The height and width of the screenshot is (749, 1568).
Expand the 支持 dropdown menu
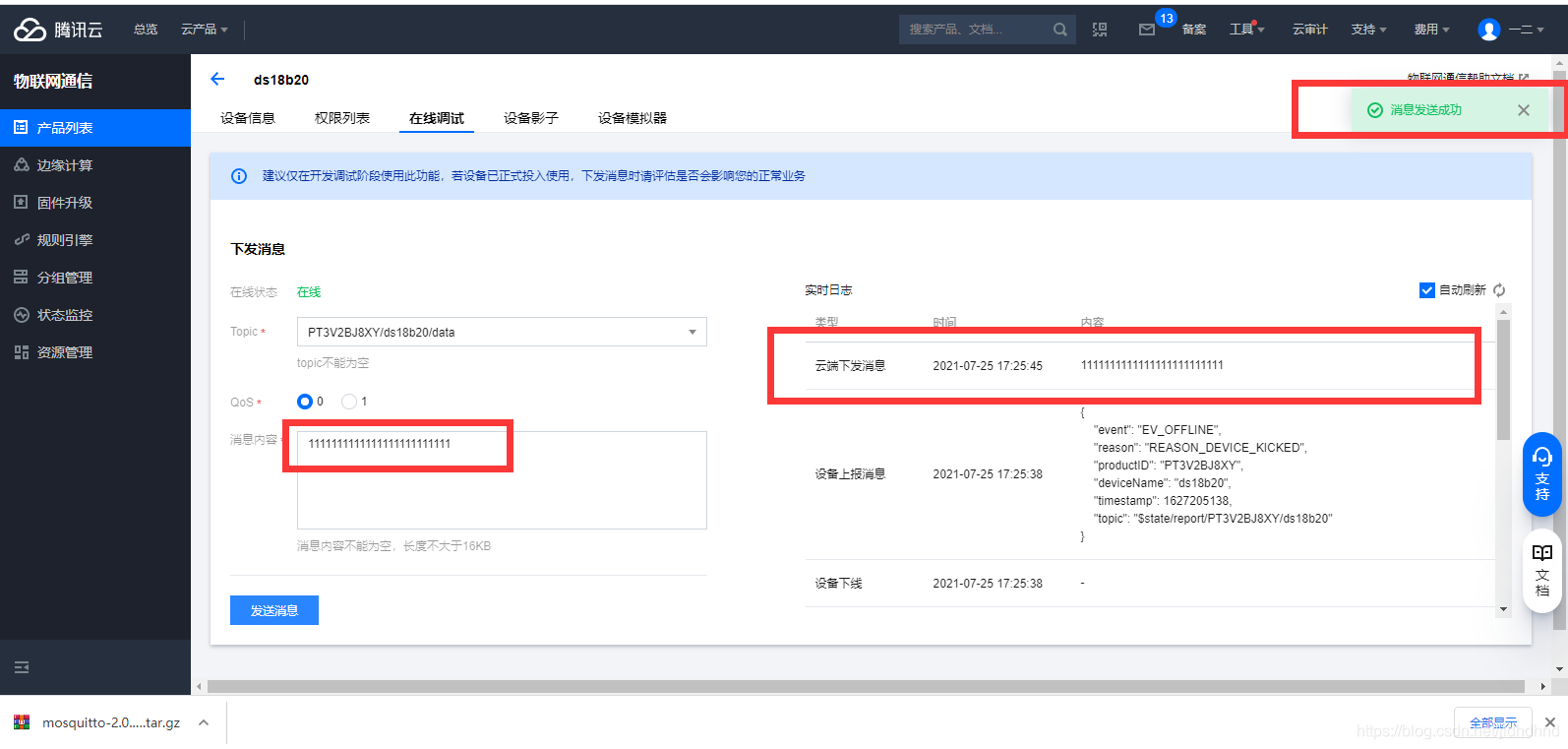pyautogui.click(x=1369, y=30)
